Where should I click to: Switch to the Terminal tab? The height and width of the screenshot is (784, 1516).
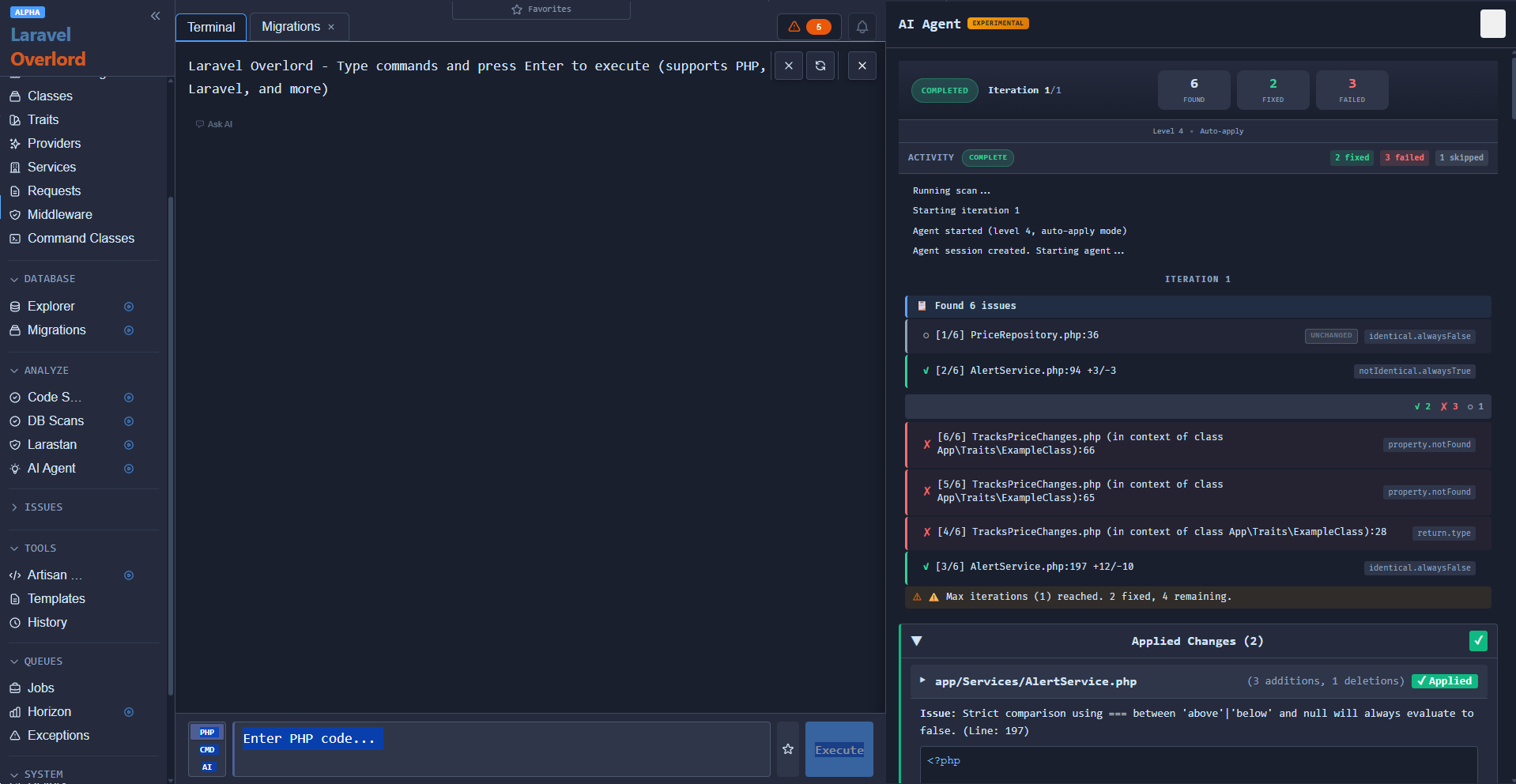click(x=210, y=26)
